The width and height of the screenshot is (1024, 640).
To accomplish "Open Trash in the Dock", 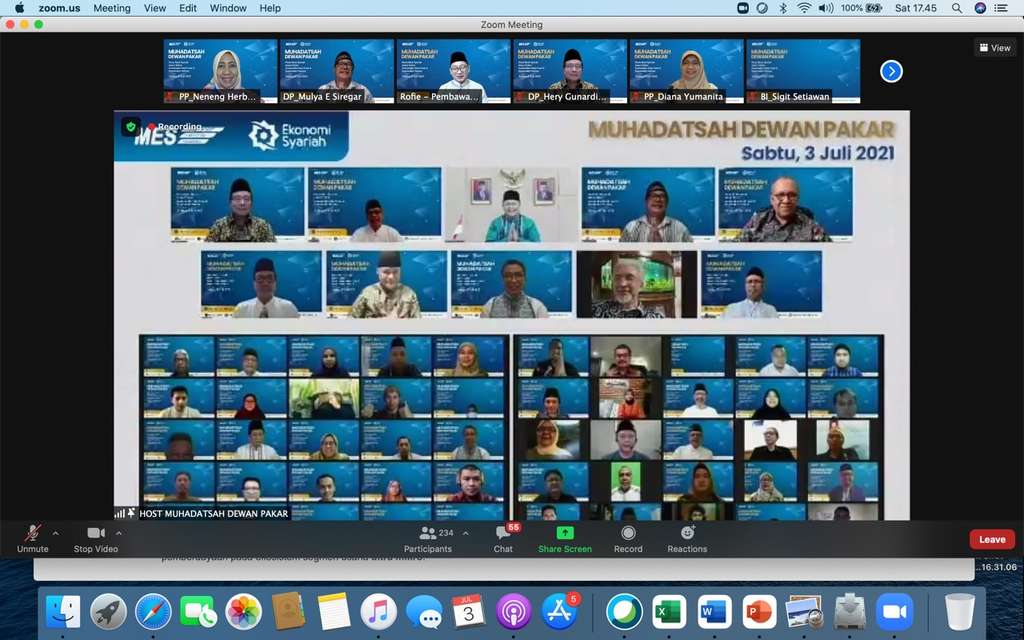I will click(x=959, y=613).
